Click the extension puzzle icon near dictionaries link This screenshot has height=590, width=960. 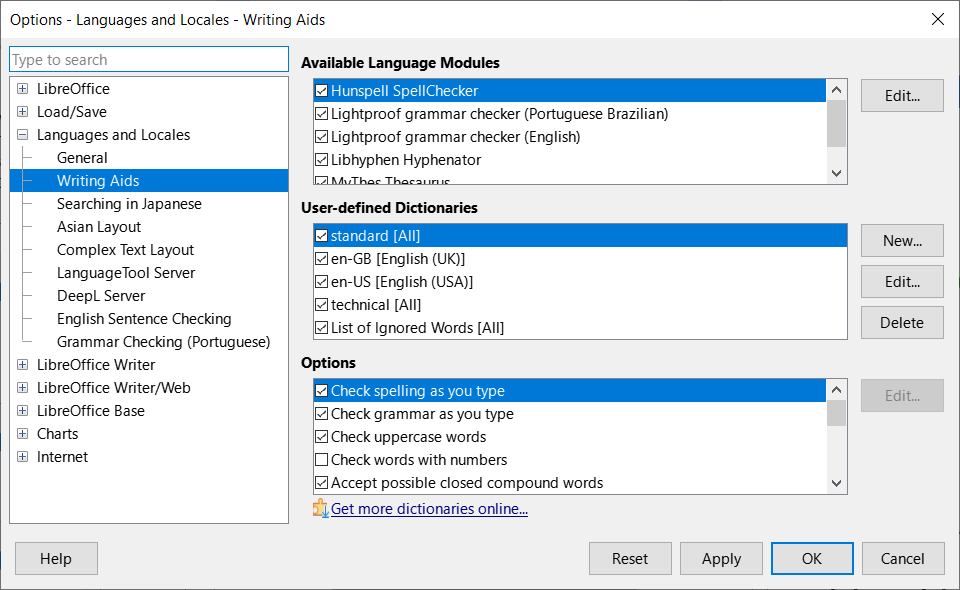click(322, 508)
